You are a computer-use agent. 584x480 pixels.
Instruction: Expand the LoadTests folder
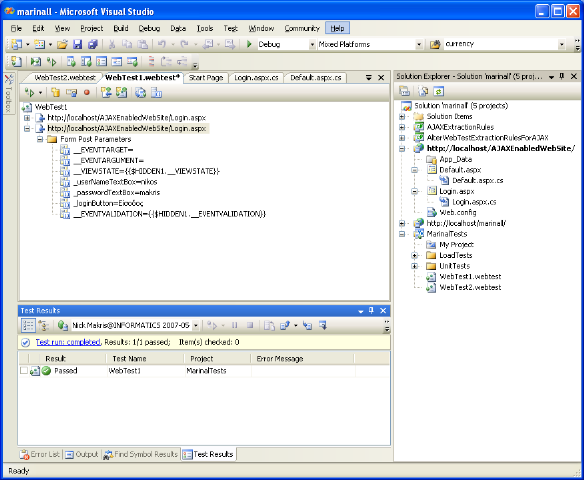click(415, 255)
